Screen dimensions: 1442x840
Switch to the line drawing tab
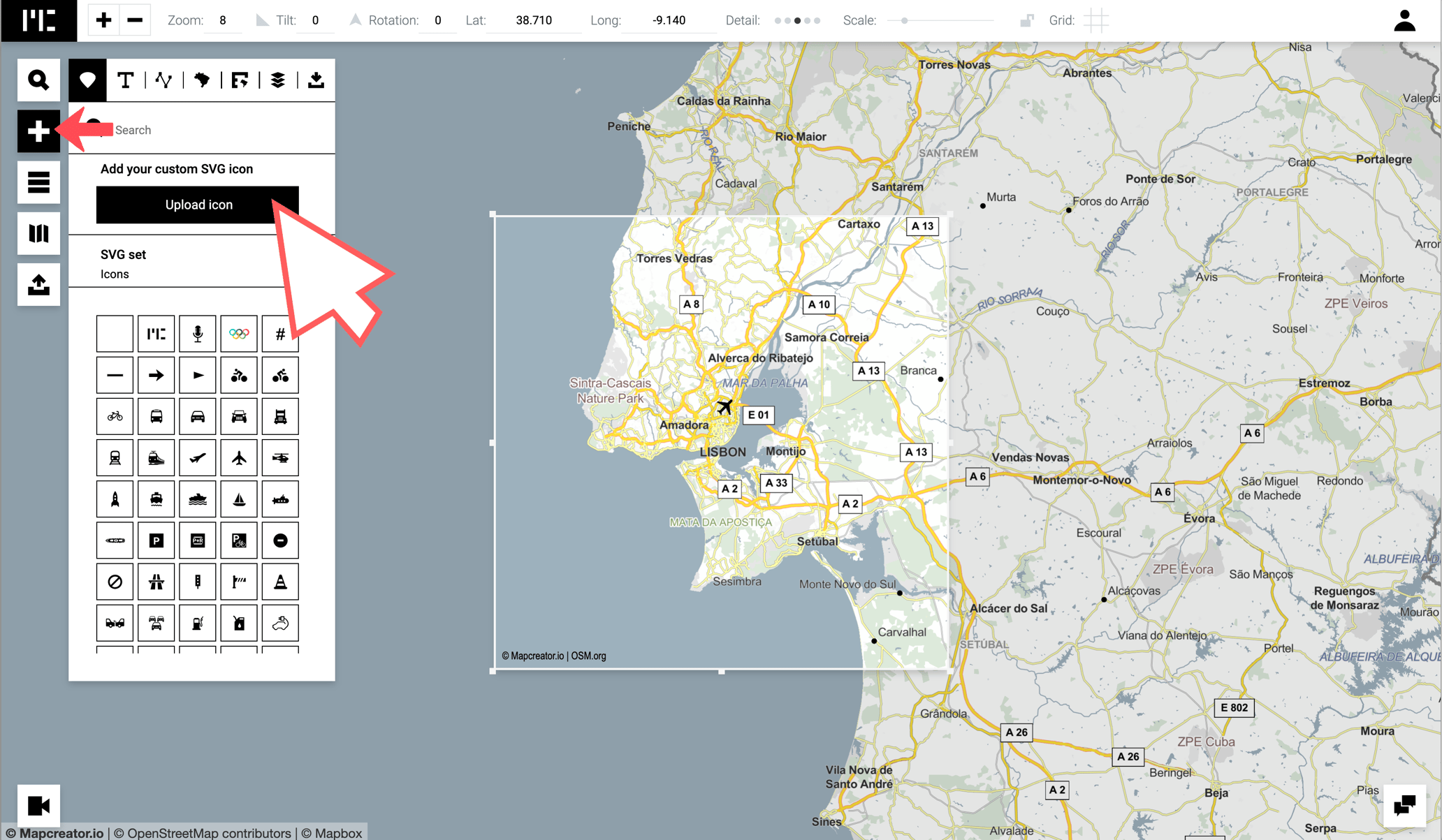tap(163, 80)
